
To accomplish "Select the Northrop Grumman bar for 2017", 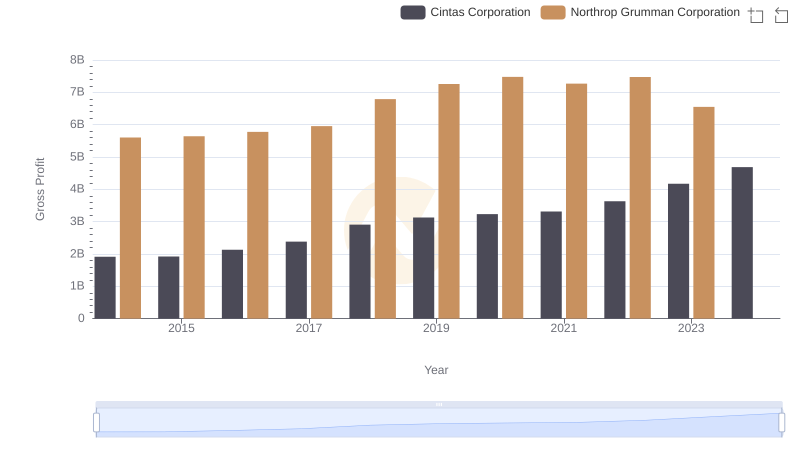I will 321,222.
